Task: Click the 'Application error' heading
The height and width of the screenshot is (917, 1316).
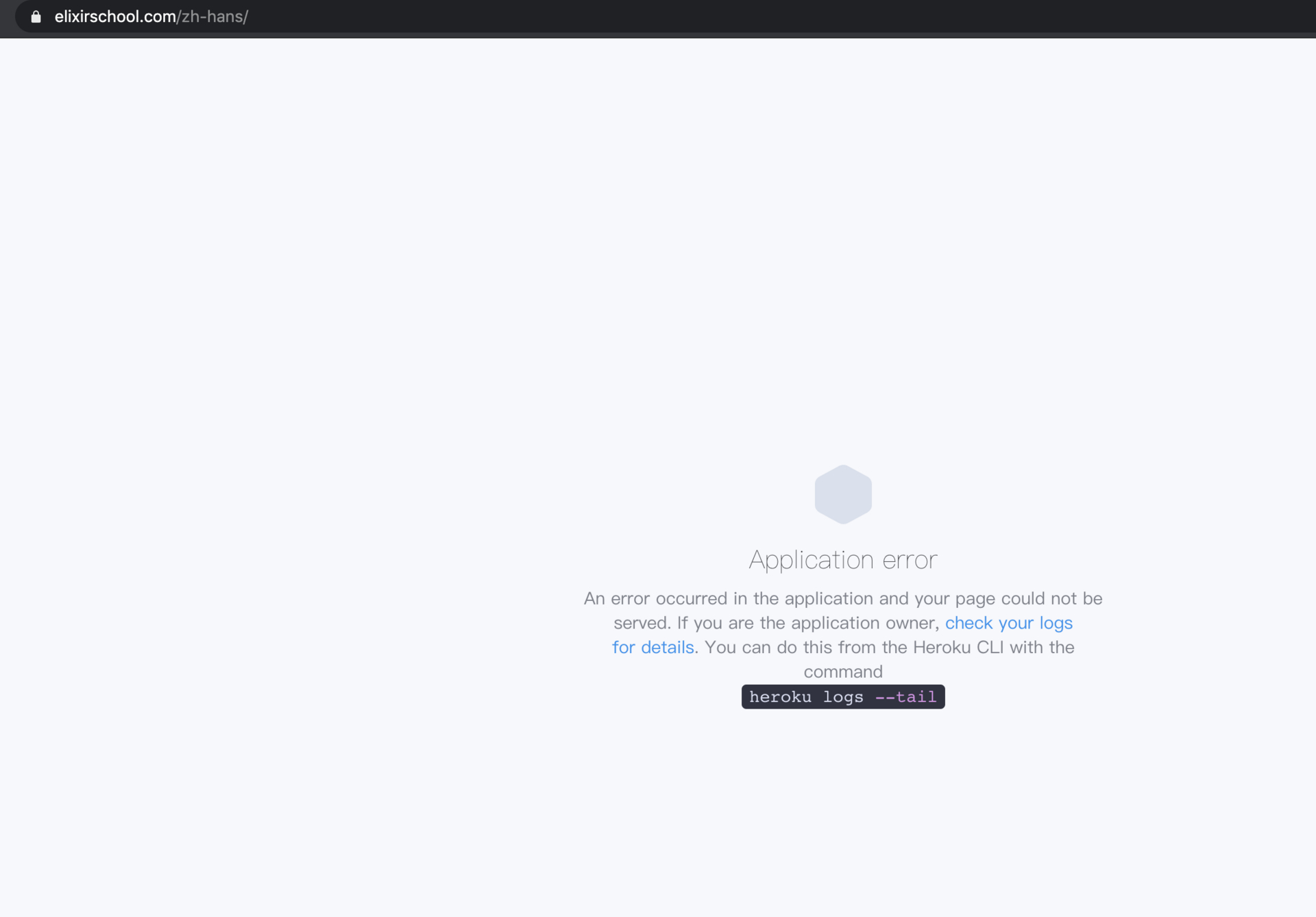Action: pyautogui.click(x=843, y=560)
